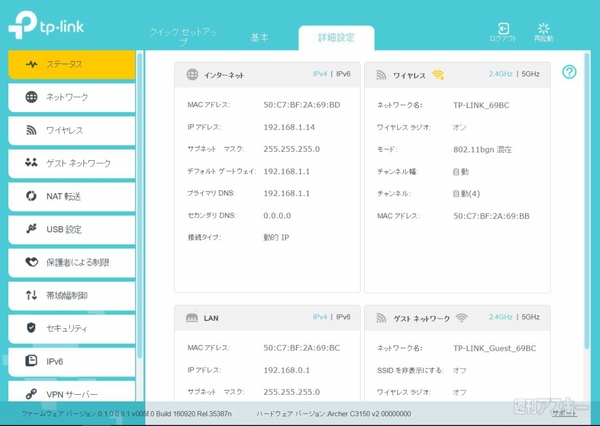Open the IPv6 sidebar menu
Viewport: 600px width, 426px height.
point(72,361)
